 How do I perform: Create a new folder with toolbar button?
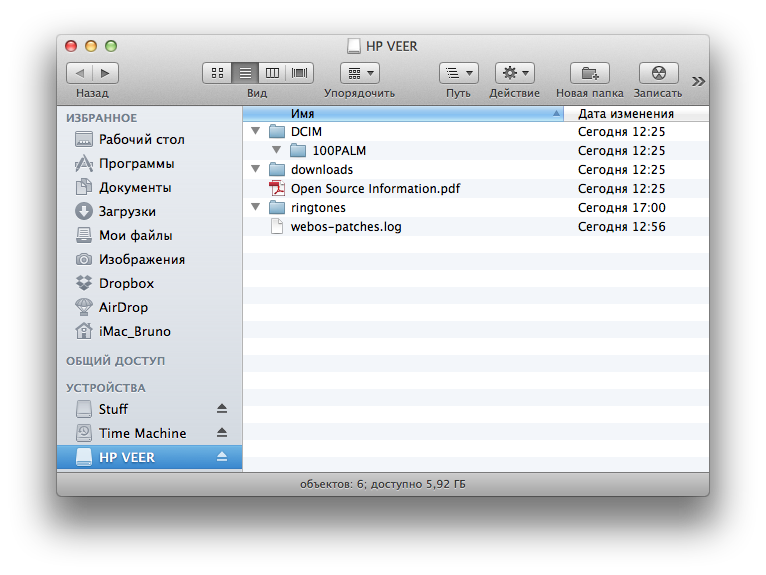pyautogui.click(x=589, y=73)
